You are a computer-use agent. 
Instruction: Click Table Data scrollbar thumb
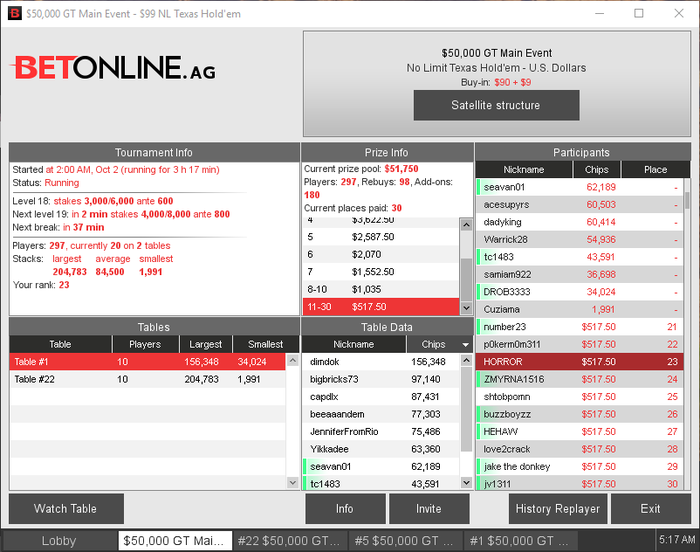[x=466, y=409]
